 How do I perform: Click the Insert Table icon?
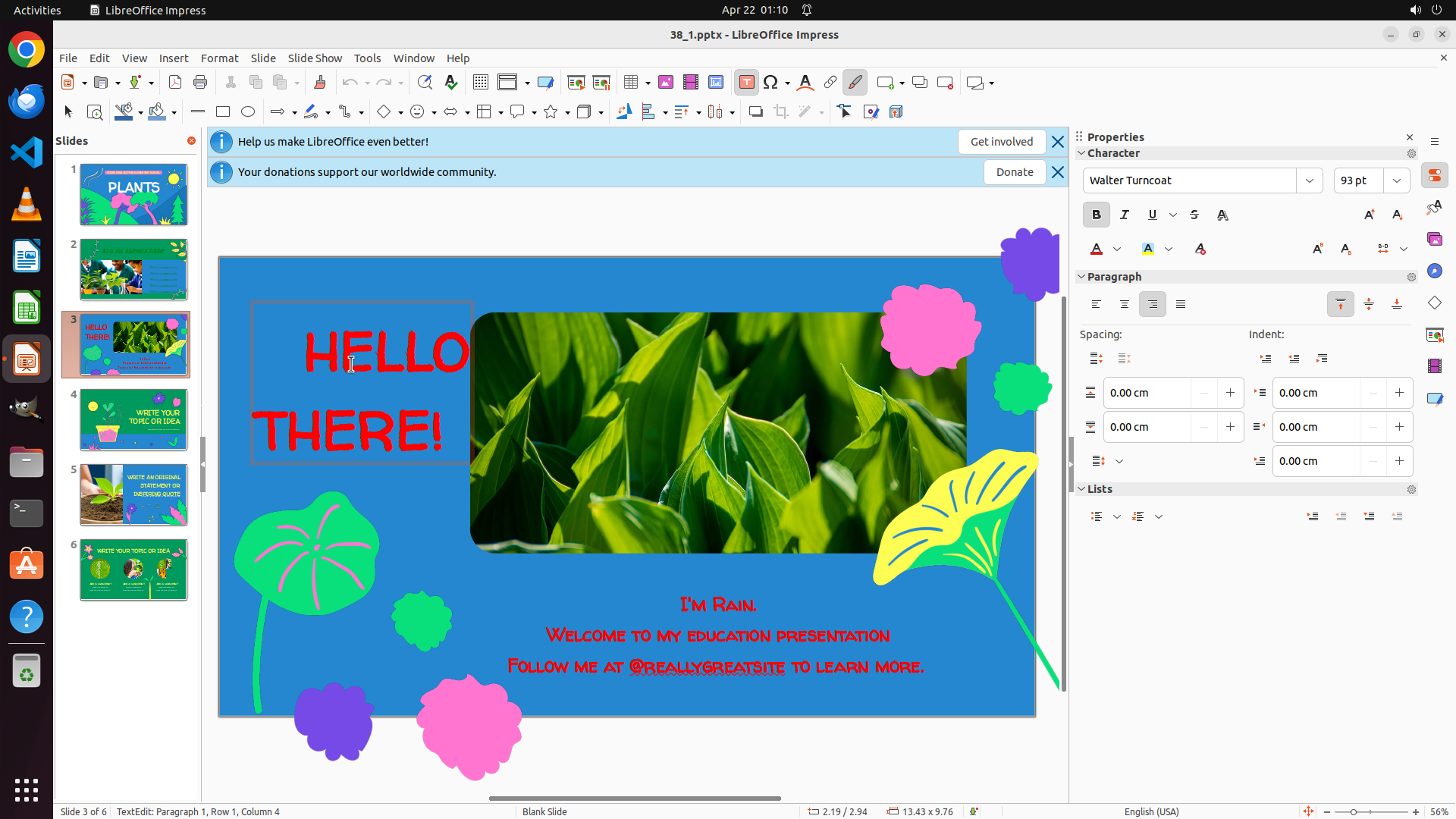[x=630, y=83]
